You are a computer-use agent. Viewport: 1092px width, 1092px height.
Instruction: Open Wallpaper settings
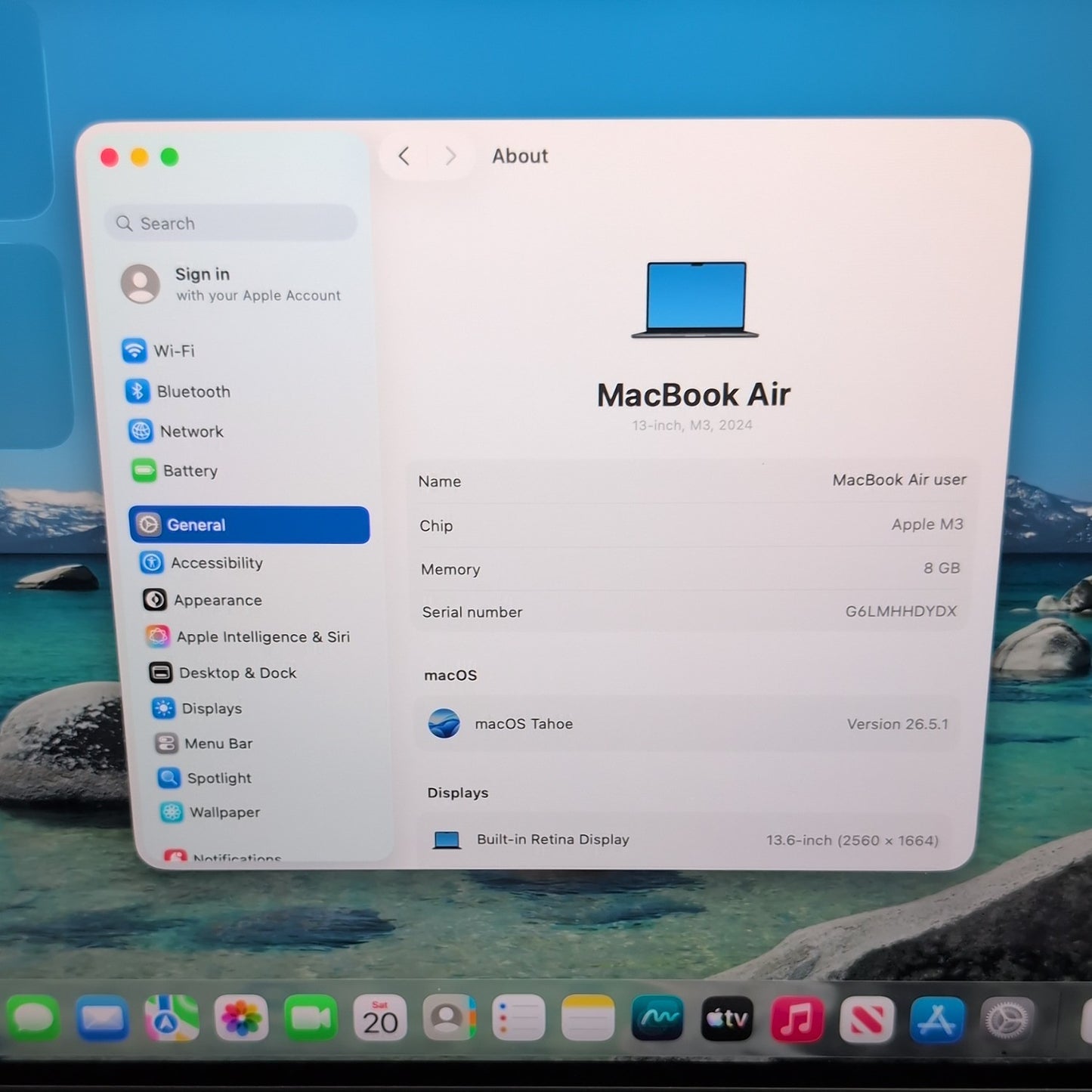click(x=210, y=812)
